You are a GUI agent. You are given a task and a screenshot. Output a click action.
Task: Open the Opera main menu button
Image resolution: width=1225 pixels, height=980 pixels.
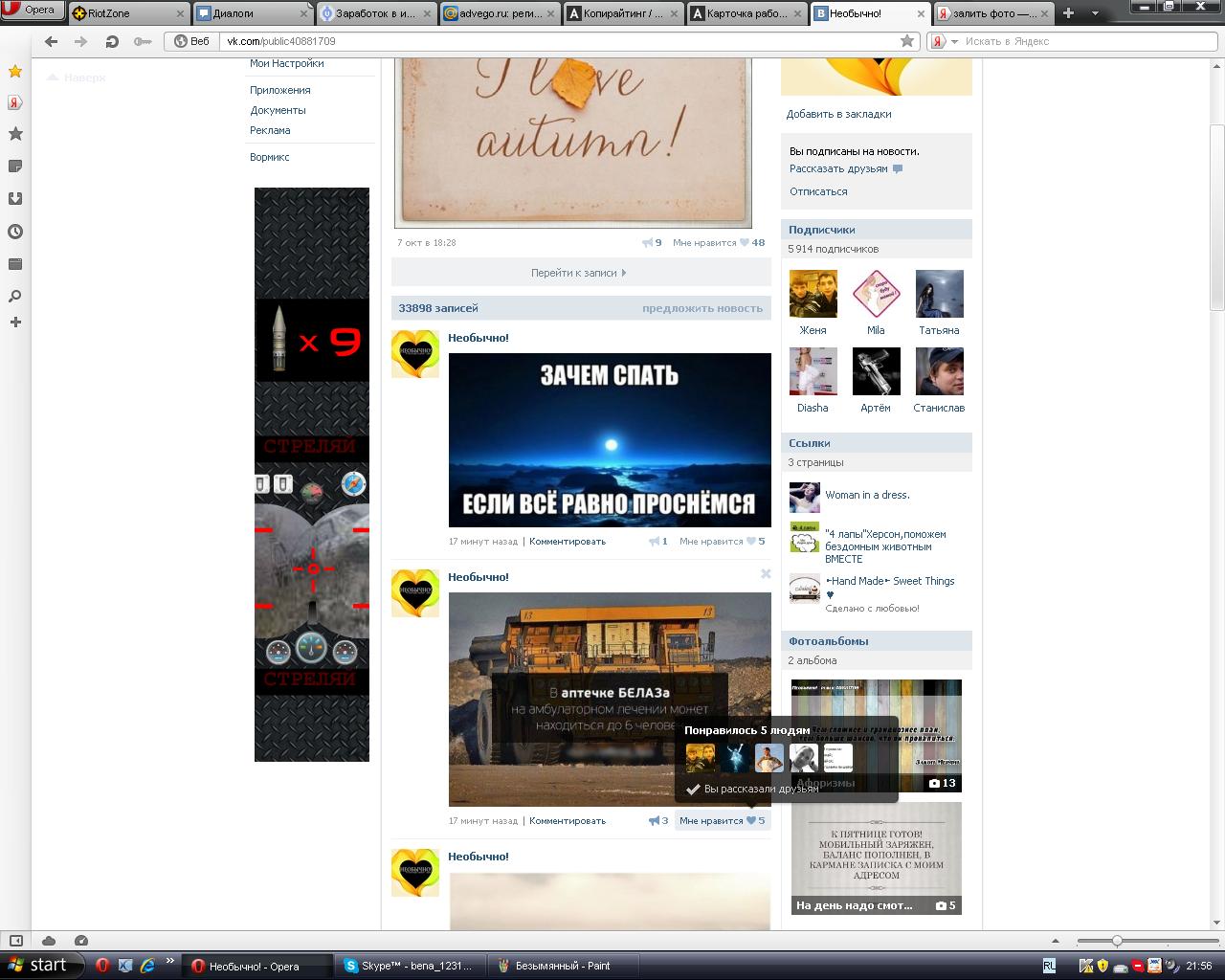pos(33,11)
